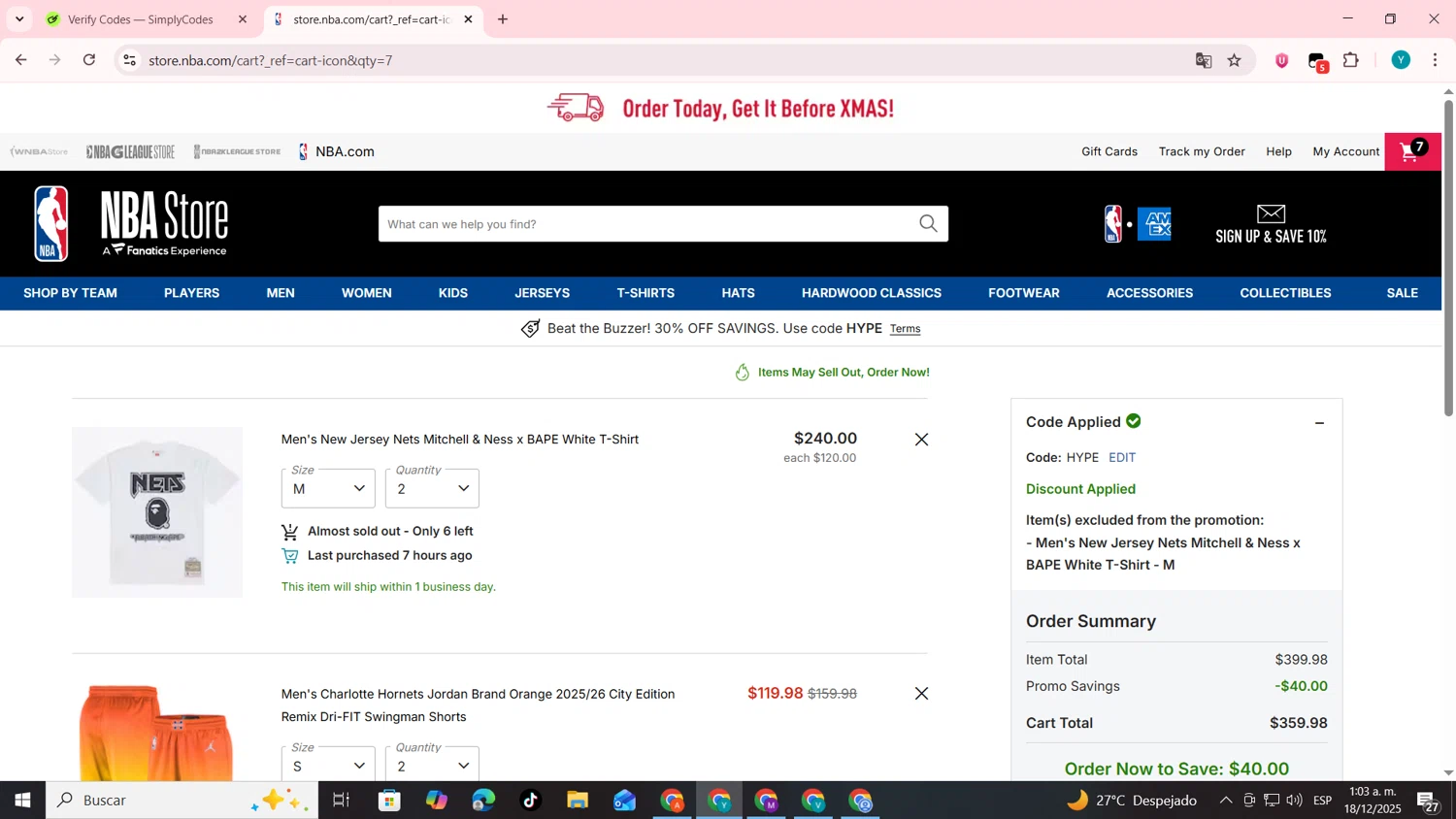
Task: Open Terms link for HYPE promo
Action: [905, 329]
